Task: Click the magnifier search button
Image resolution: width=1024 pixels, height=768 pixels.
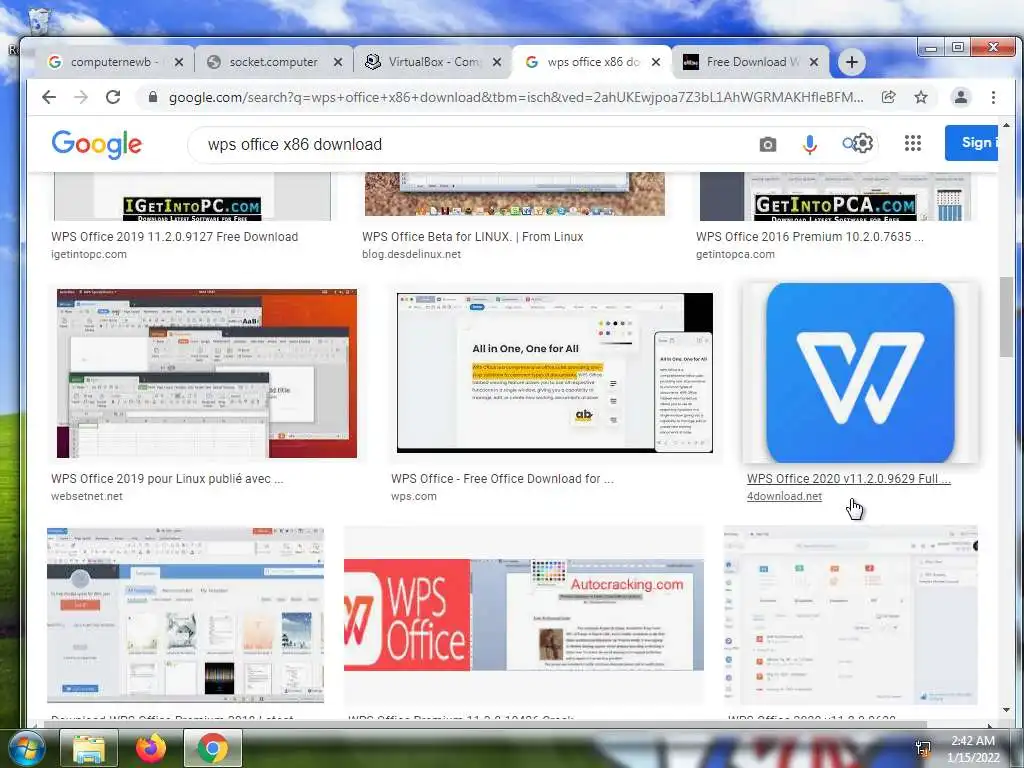Action: (x=849, y=143)
